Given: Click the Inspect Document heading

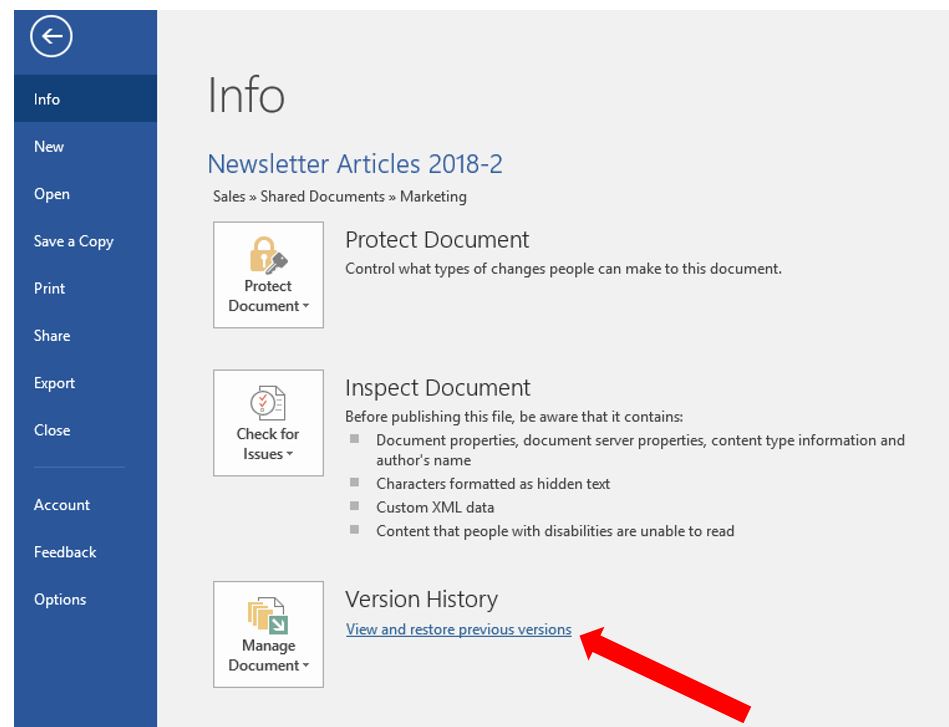Looking at the screenshot, I should pyautogui.click(x=438, y=388).
